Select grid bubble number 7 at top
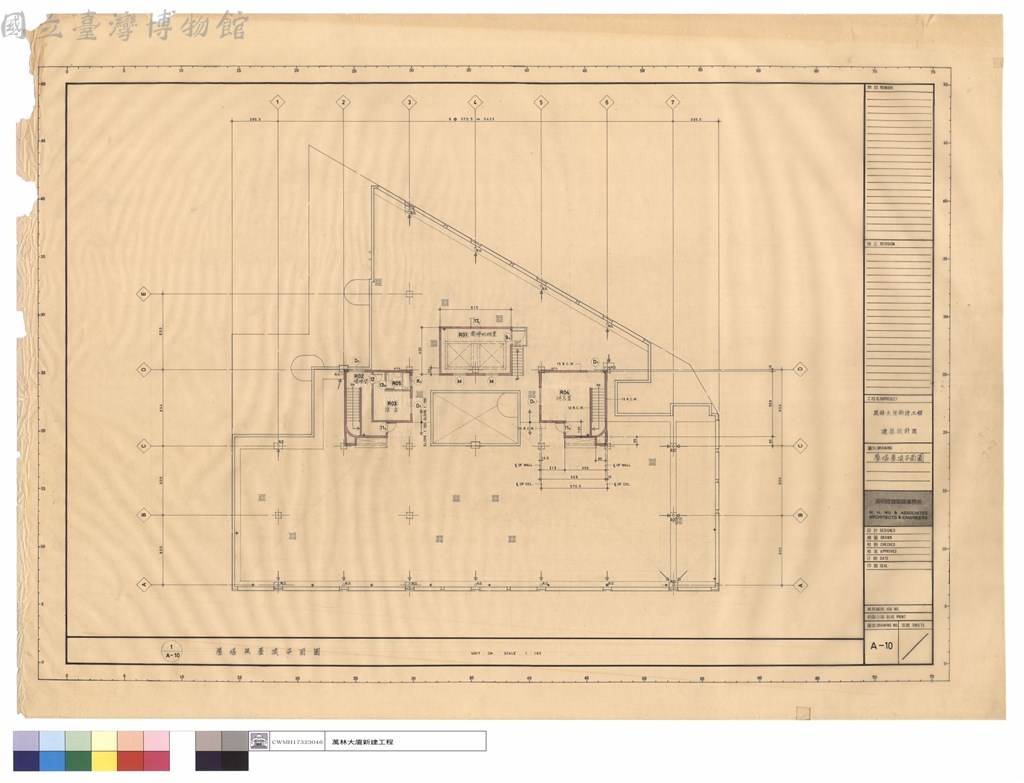Image resolution: width=1024 pixels, height=783 pixels. (x=673, y=103)
